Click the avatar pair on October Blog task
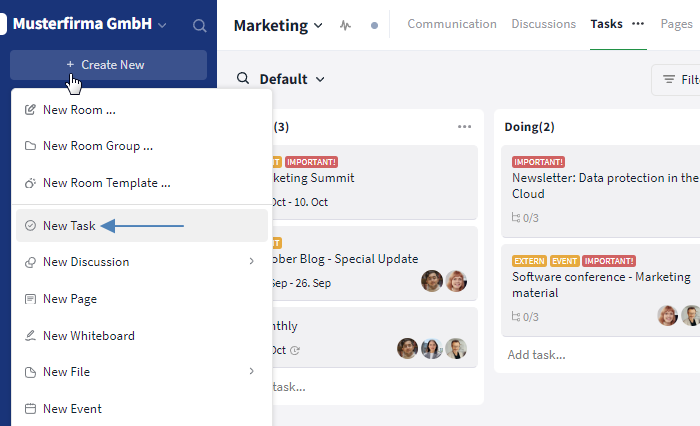This screenshot has height=426, width=700. (x=444, y=282)
